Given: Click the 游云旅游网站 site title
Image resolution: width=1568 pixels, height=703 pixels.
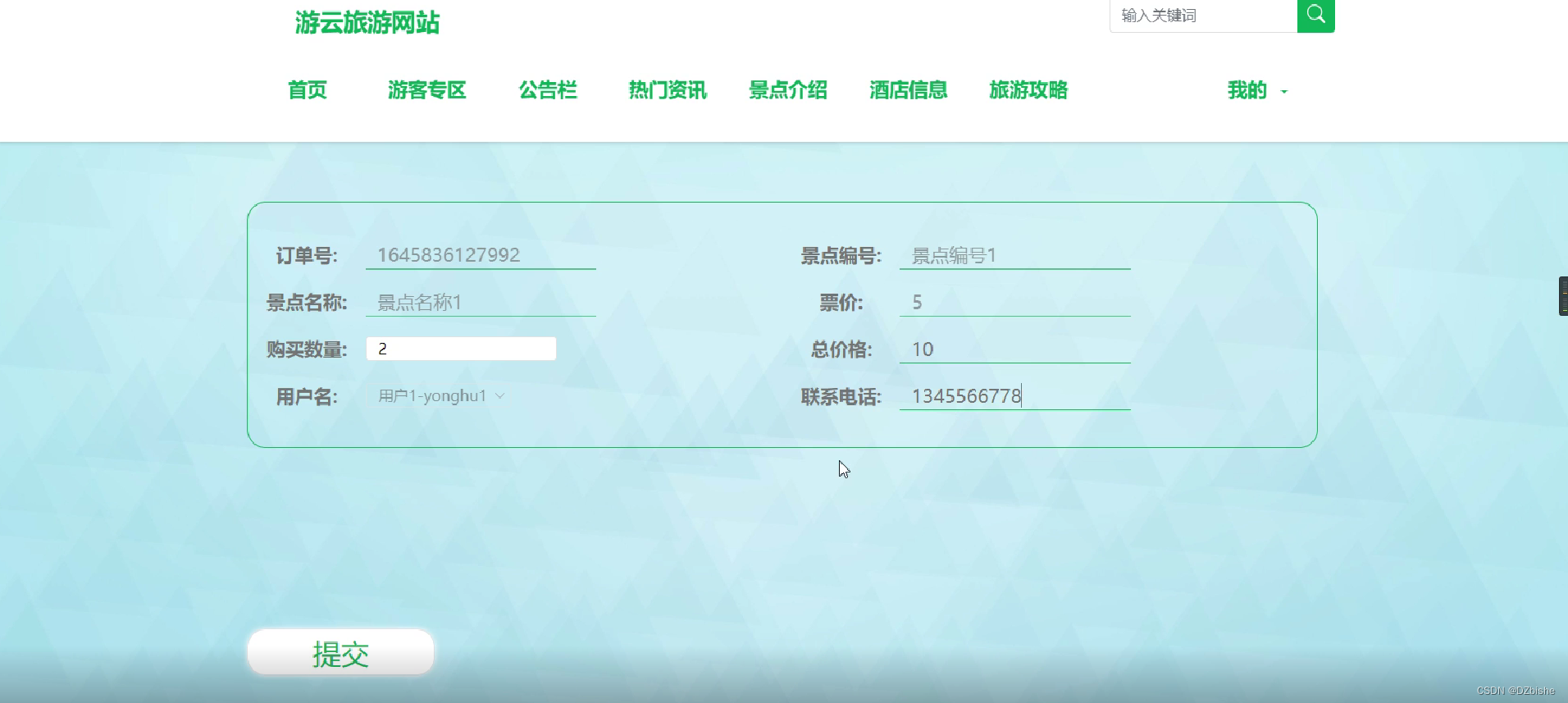Looking at the screenshot, I should [367, 23].
